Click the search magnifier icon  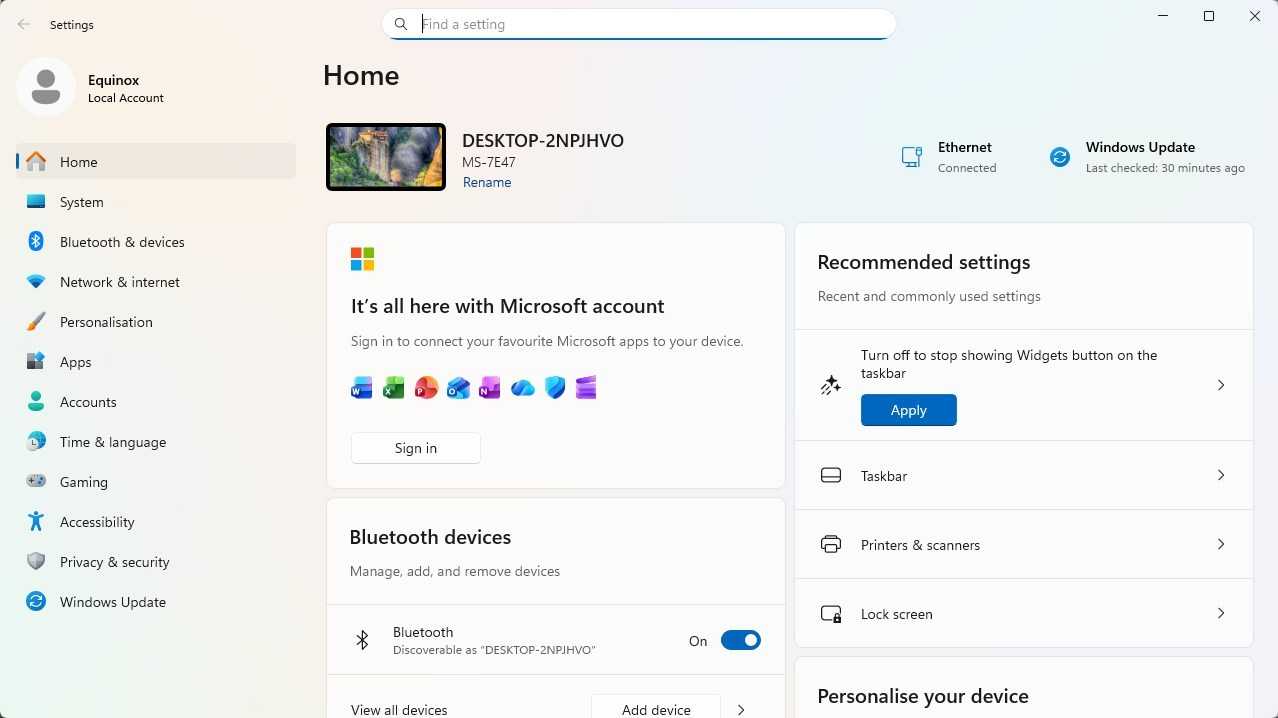click(x=401, y=24)
